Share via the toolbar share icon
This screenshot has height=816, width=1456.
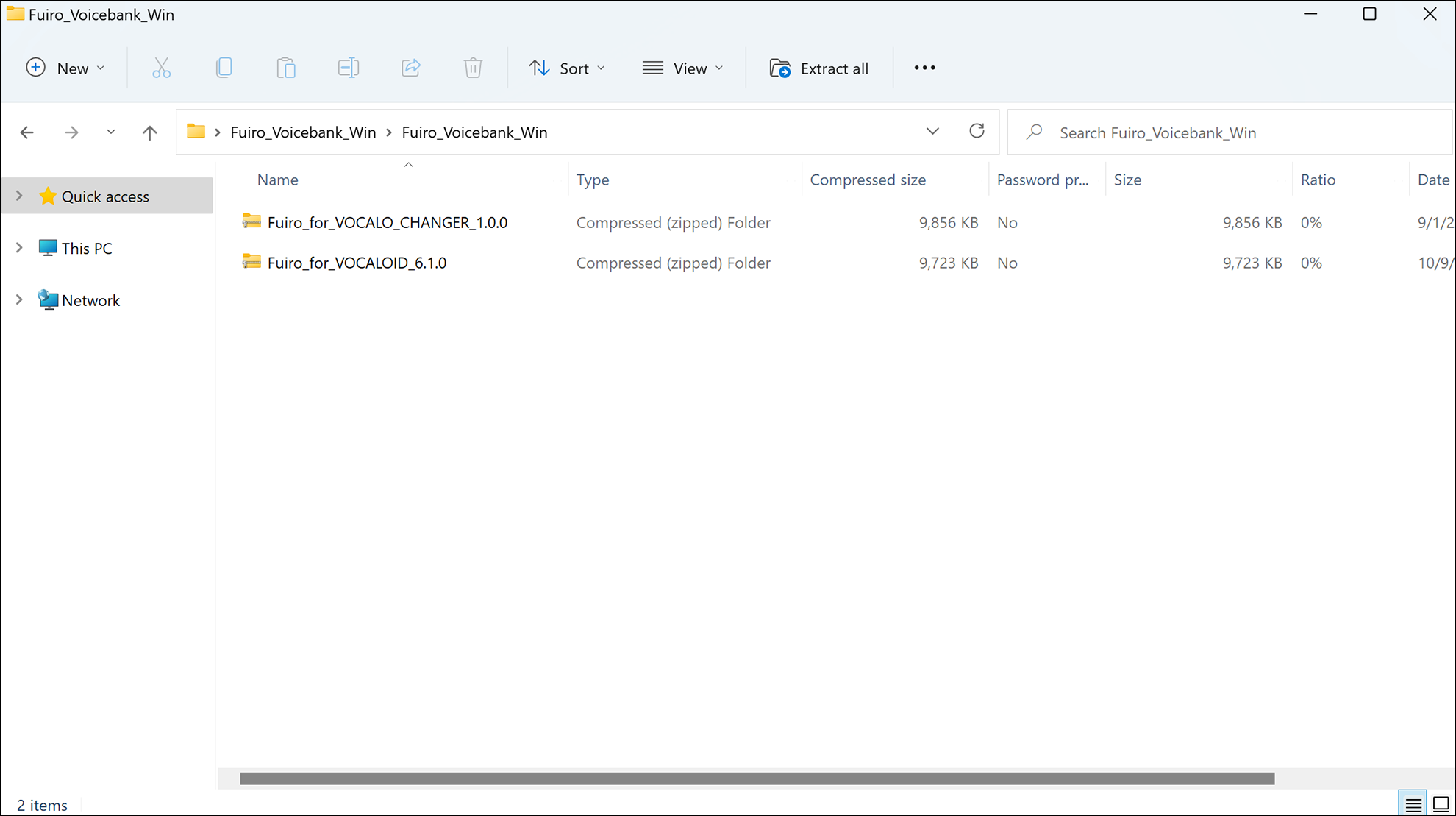point(410,68)
